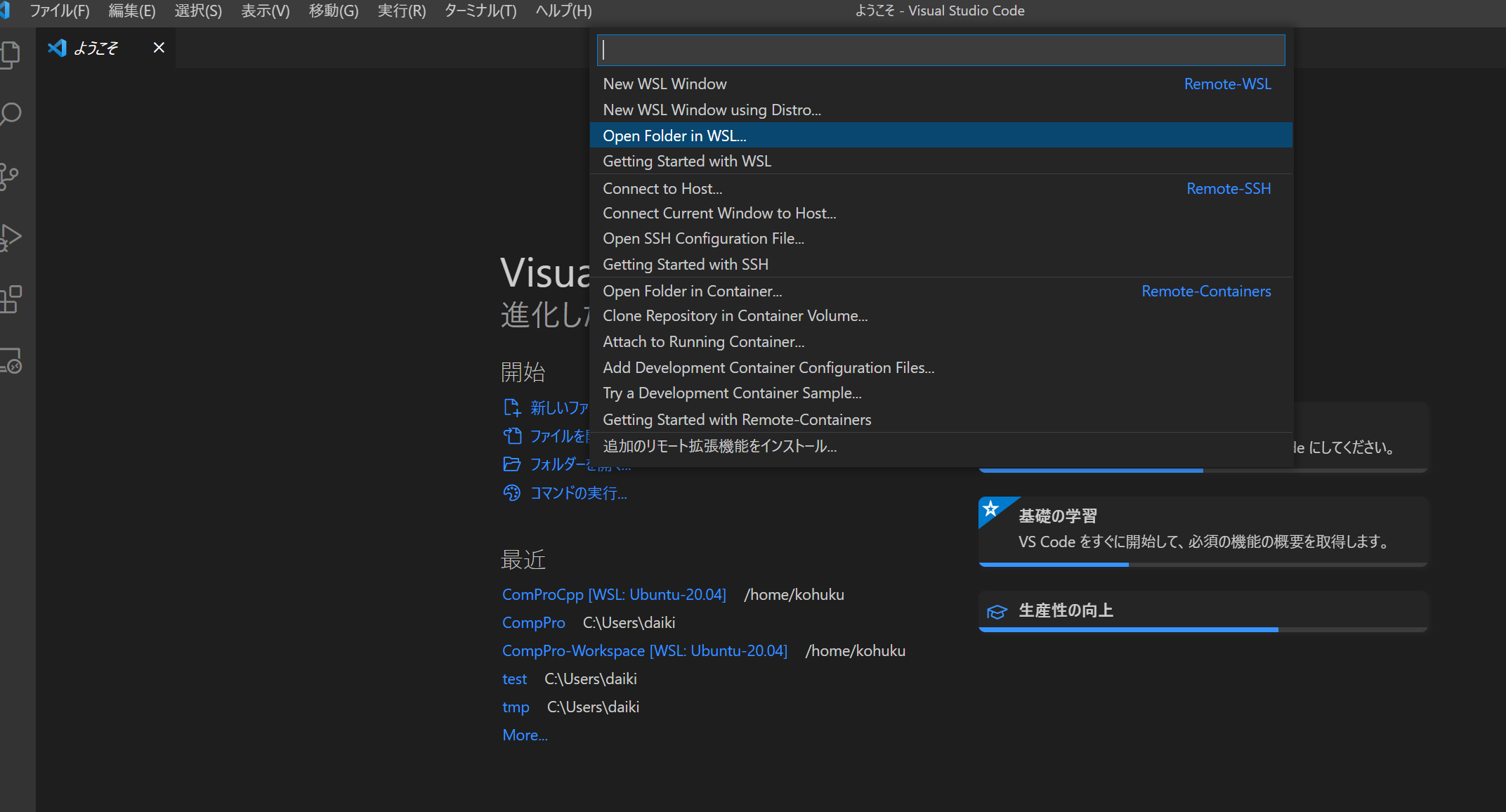Open Run and Debug view icon
Viewport: 1506px width, 812px height.
(x=10, y=237)
